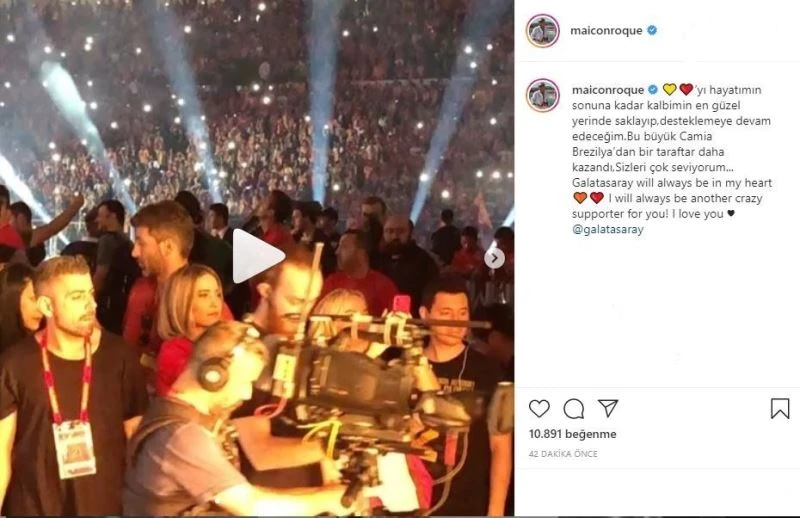Like the post with the heart icon
The height and width of the screenshot is (518, 800).
coord(539,408)
